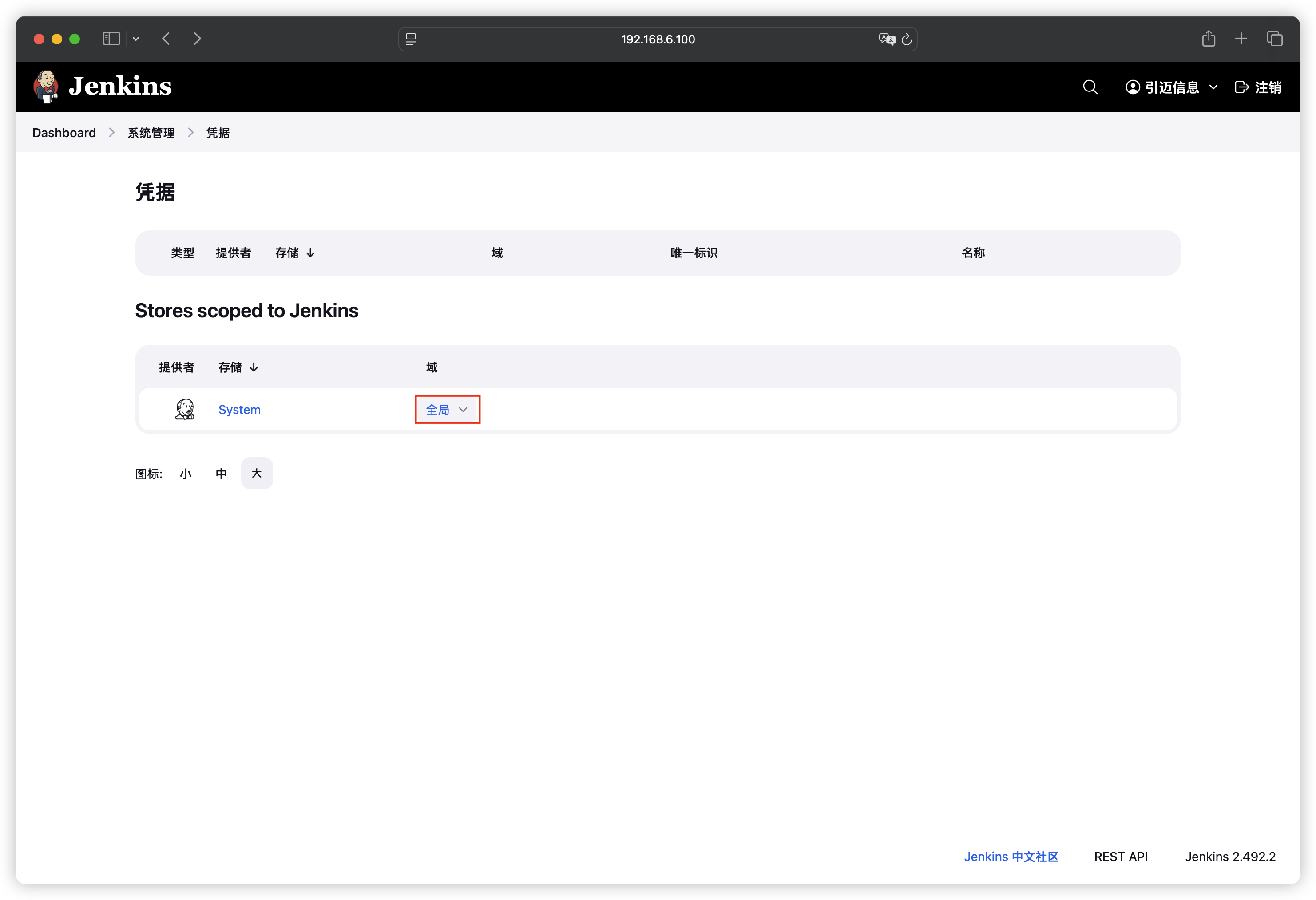Click the 类型 column header
This screenshot has height=900, width=1316.
pyautogui.click(x=183, y=253)
